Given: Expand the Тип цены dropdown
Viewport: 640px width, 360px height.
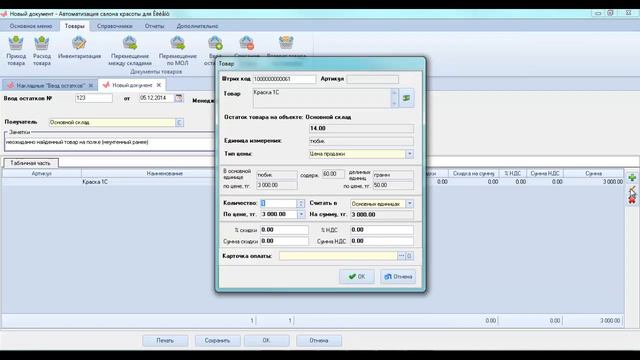Looking at the screenshot, I should [x=409, y=154].
